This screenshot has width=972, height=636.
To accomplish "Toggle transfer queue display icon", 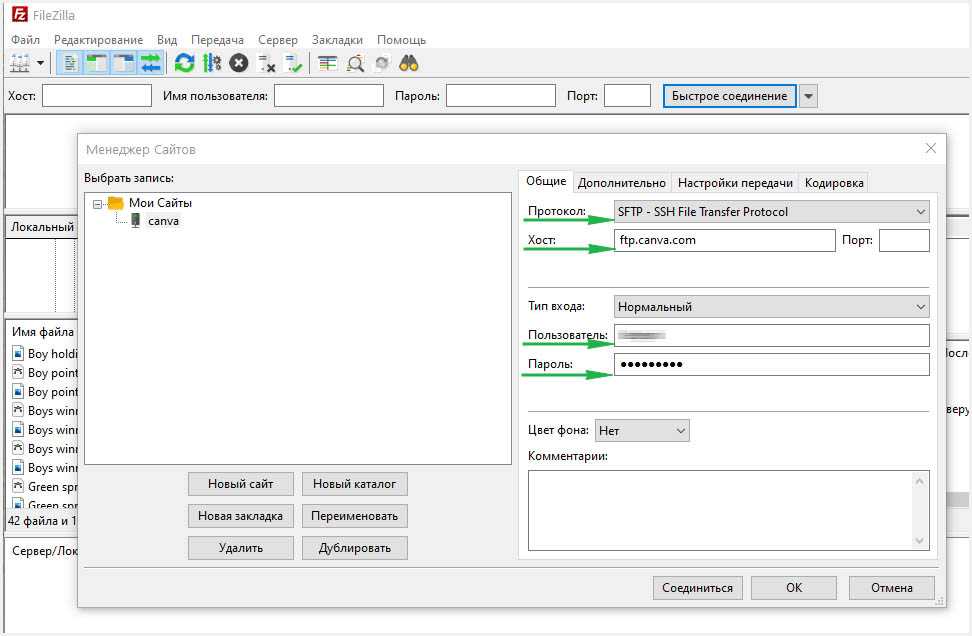I will pos(150,63).
